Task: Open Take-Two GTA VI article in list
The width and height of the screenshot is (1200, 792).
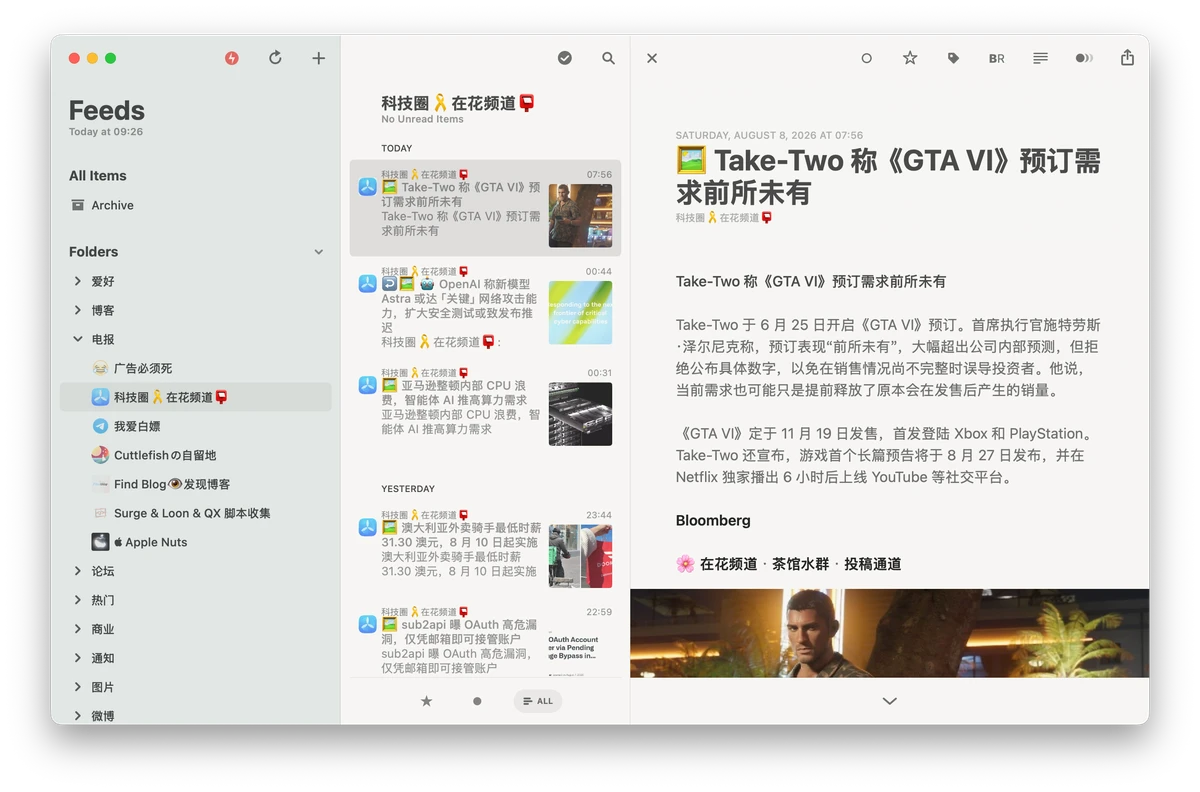Action: tap(485, 208)
